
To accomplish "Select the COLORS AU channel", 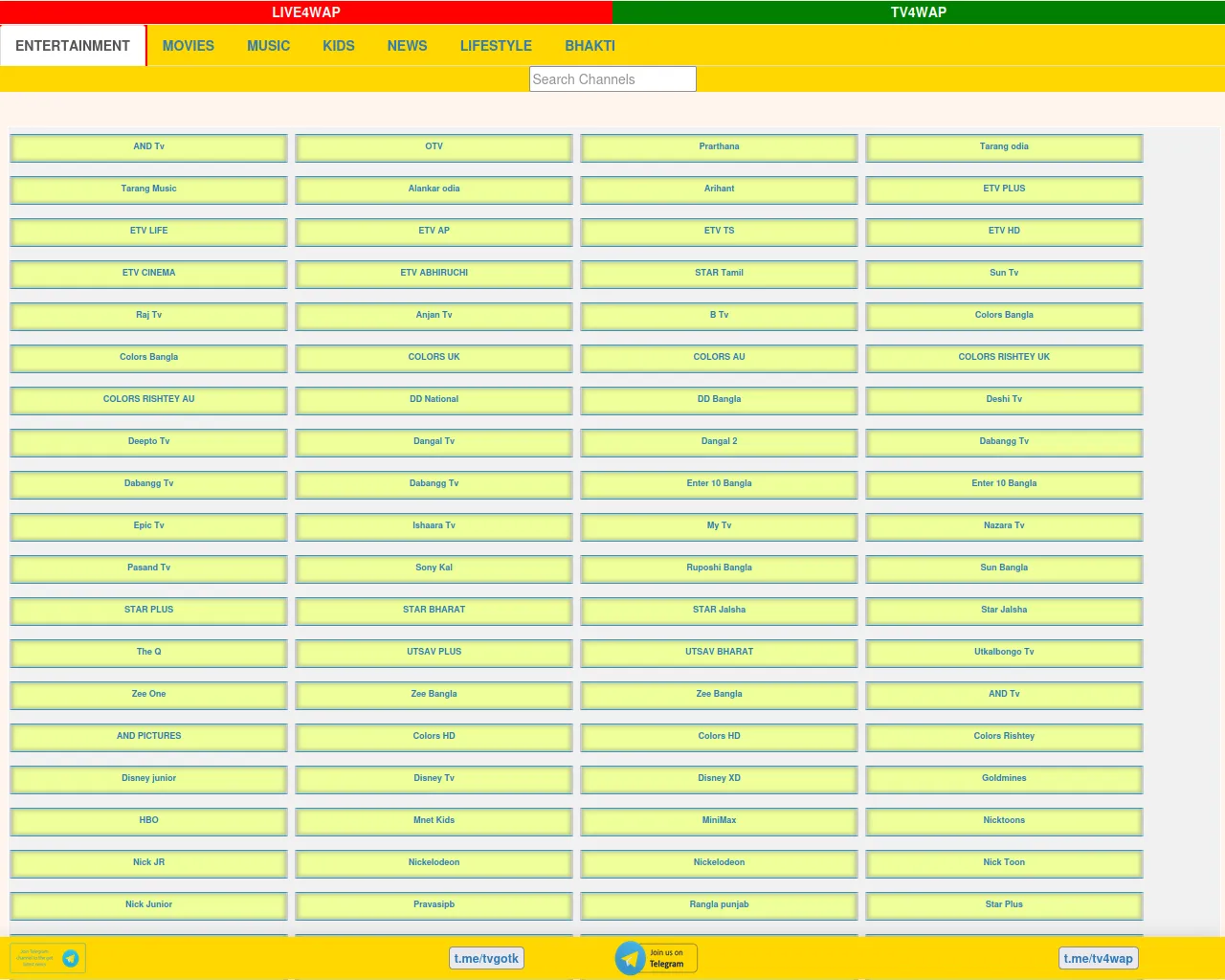I will point(720,358).
